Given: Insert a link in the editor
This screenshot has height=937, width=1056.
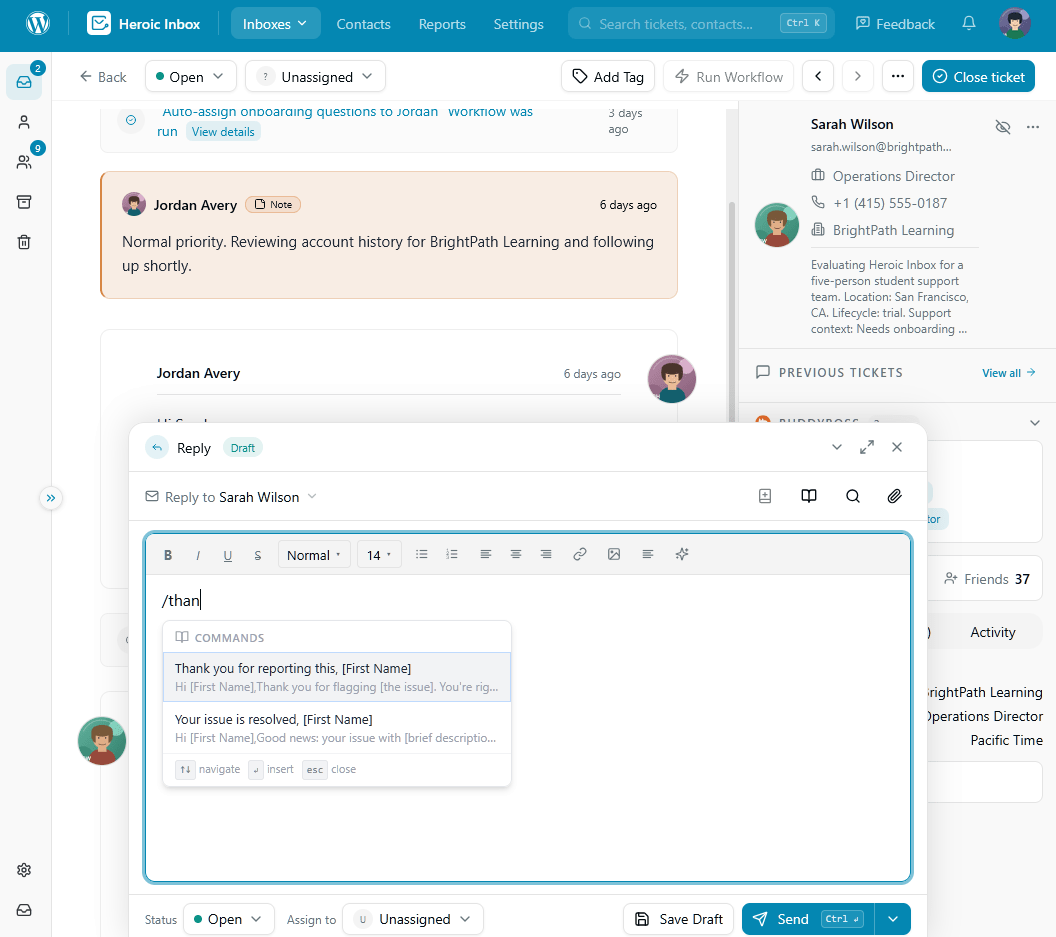Looking at the screenshot, I should (x=580, y=554).
